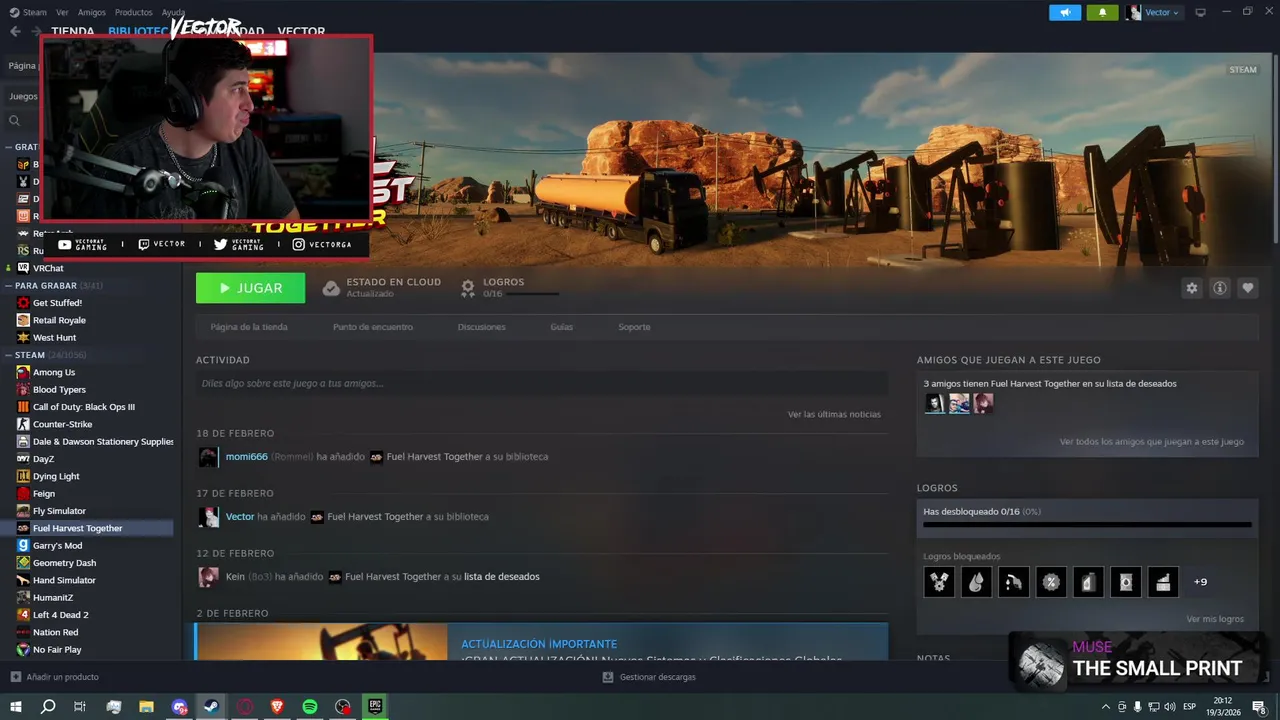Click the water drop locked achievement icon
Viewport: 1280px width, 720px height.
pos(976,582)
